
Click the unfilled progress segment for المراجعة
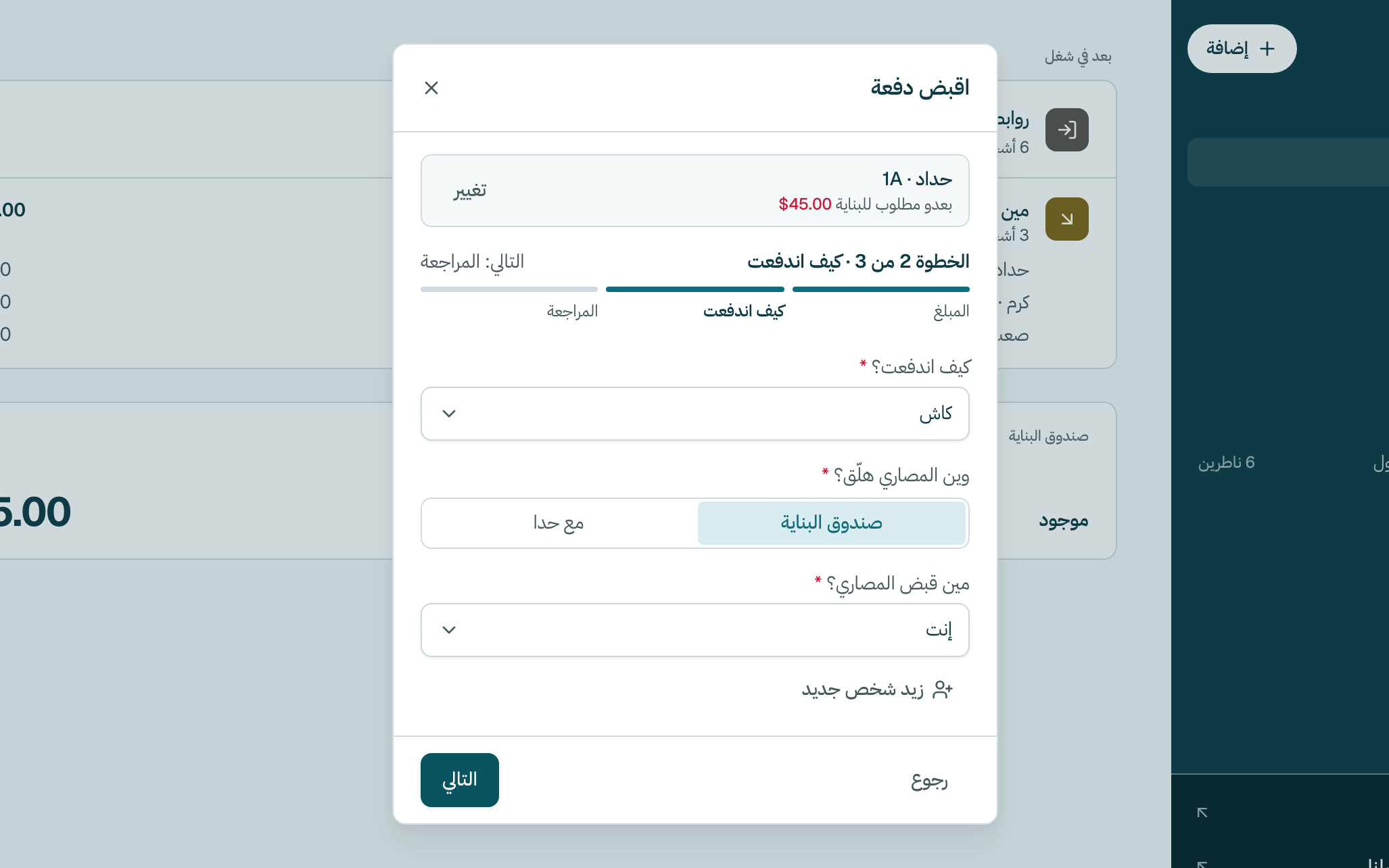pyautogui.click(x=509, y=289)
